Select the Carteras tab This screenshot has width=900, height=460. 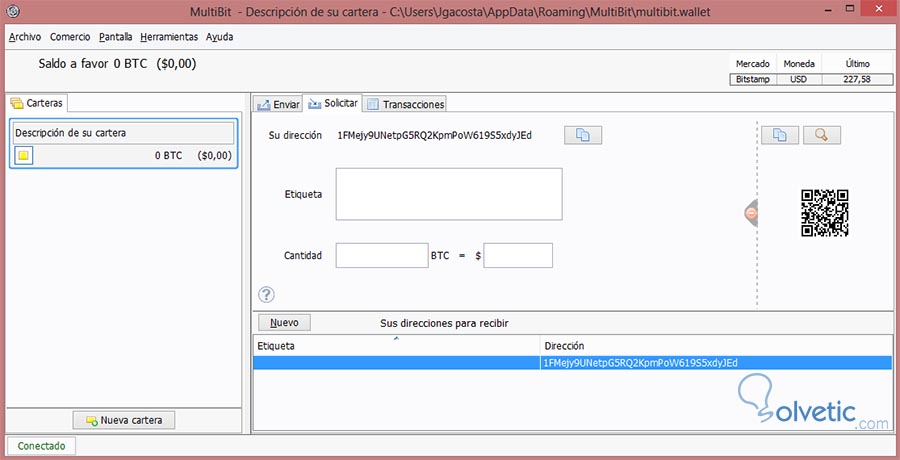pyautogui.click(x=37, y=103)
